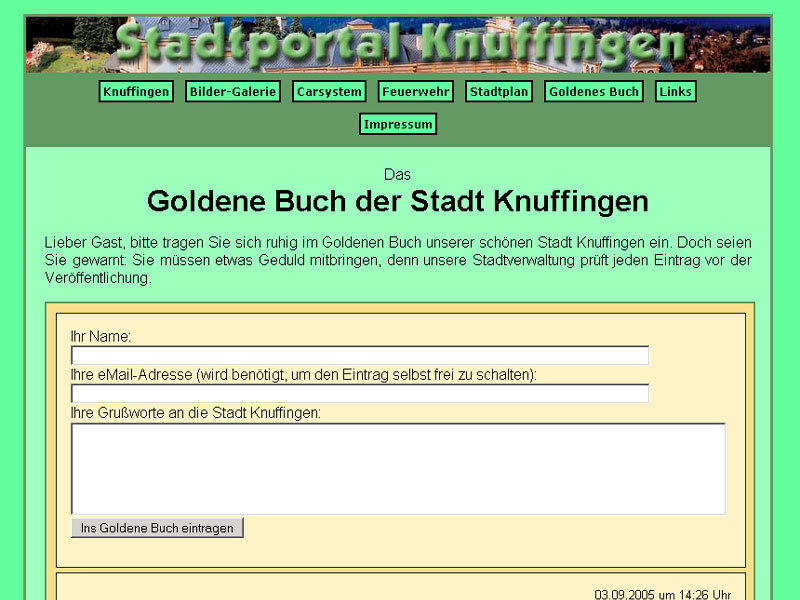The width and height of the screenshot is (800, 600).
Task: Focus the eMail-Adresse input field
Action: tap(360, 393)
